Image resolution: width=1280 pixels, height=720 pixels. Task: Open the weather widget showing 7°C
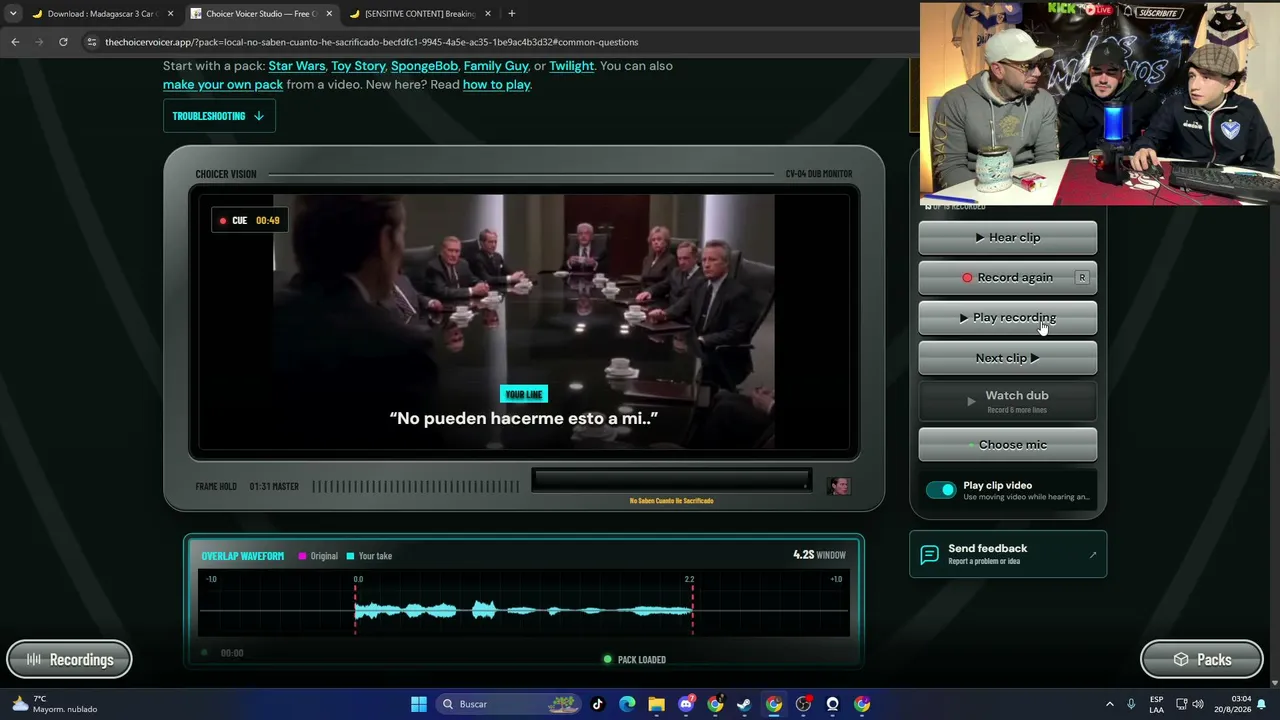tap(55, 704)
